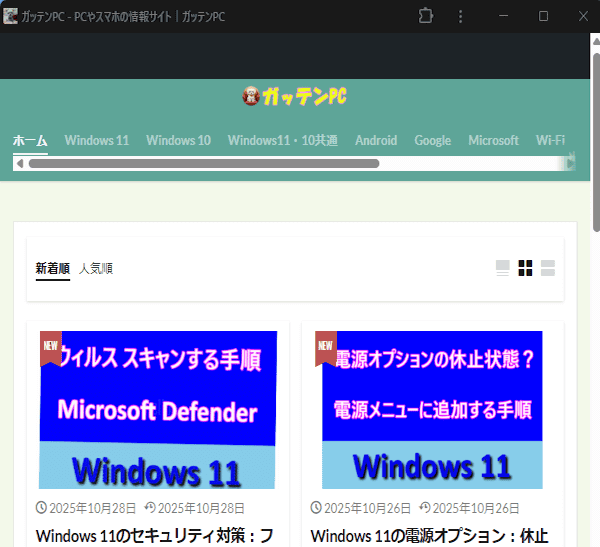This screenshot has width=600, height=547.
Task: Click published date 2025年10月28日
Action: coord(93,508)
